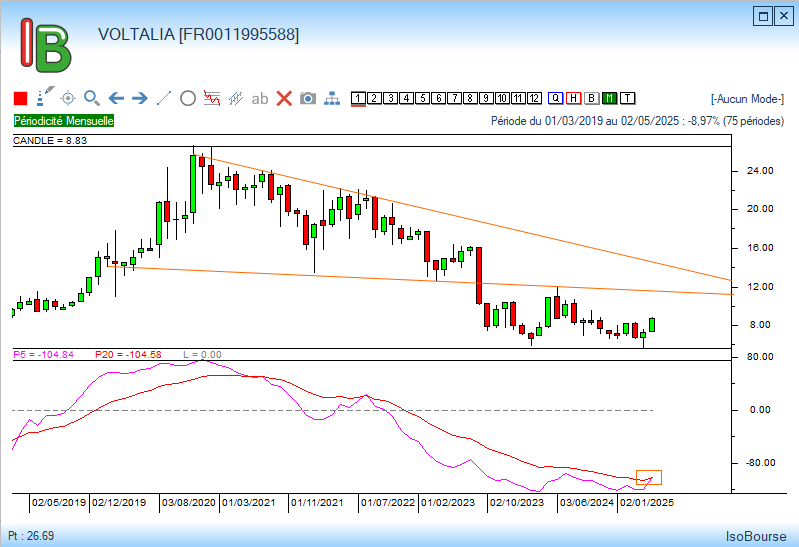Screen dimensions: 799x547
Task: Switch to daily periodicity Q button
Action: (x=555, y=98)
